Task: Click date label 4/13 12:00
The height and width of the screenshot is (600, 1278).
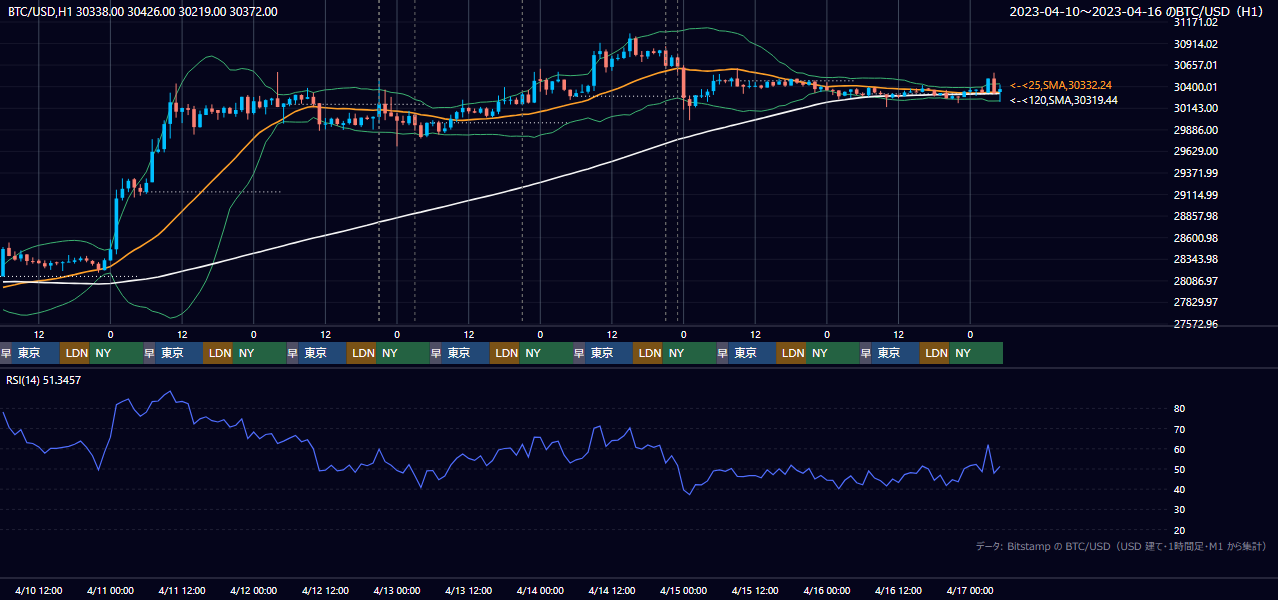Action: pos(469,590)
